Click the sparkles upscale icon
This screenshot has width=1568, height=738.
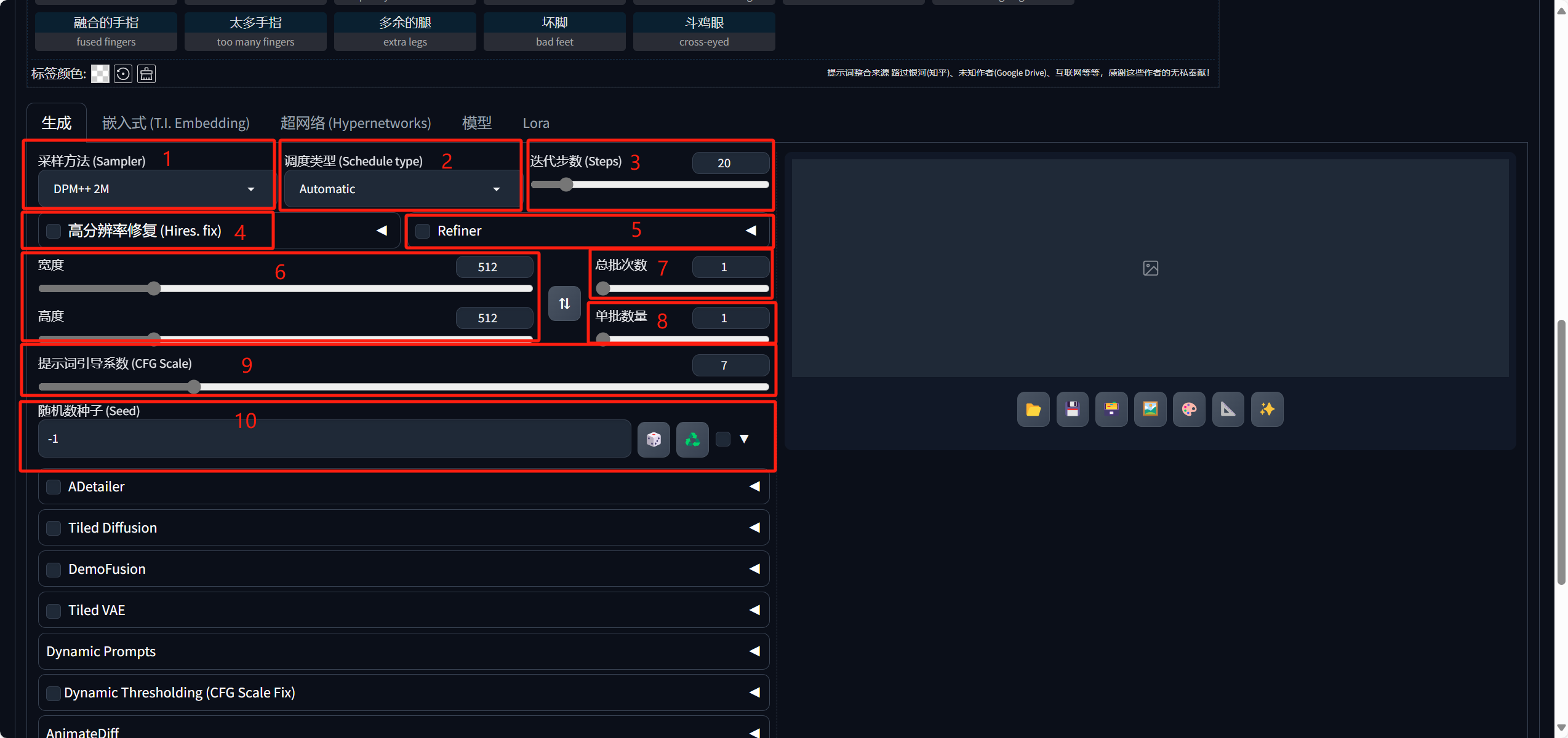[x=1266, y=409]
